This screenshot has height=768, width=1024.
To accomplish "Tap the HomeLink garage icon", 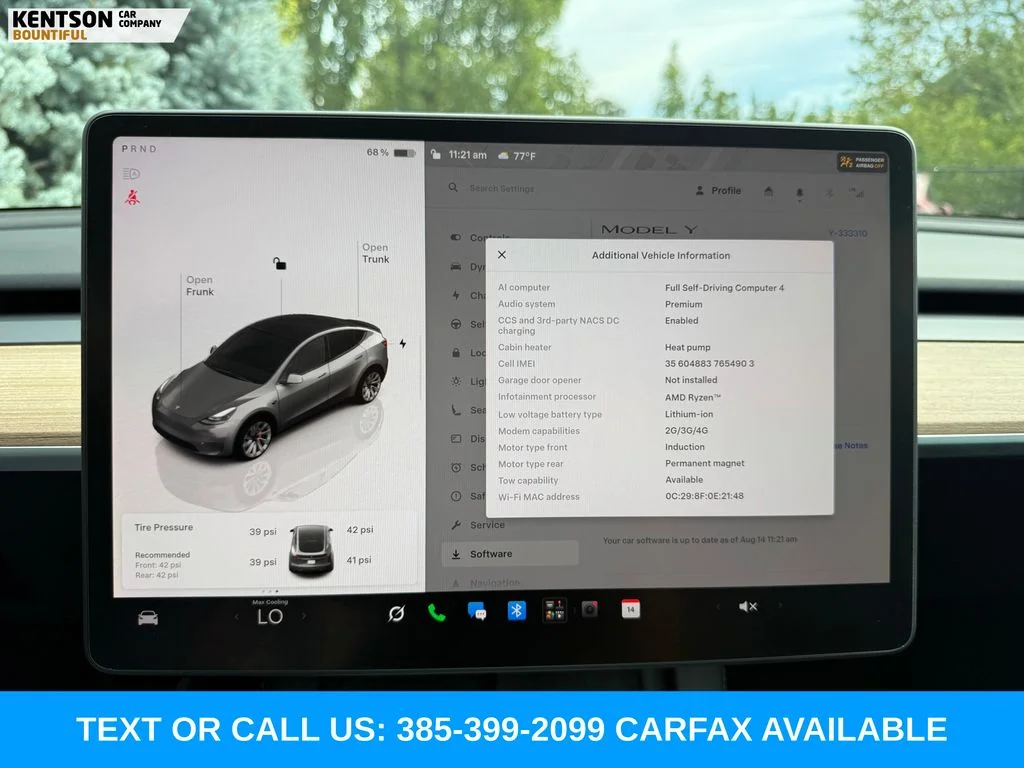I will point(769,191).
